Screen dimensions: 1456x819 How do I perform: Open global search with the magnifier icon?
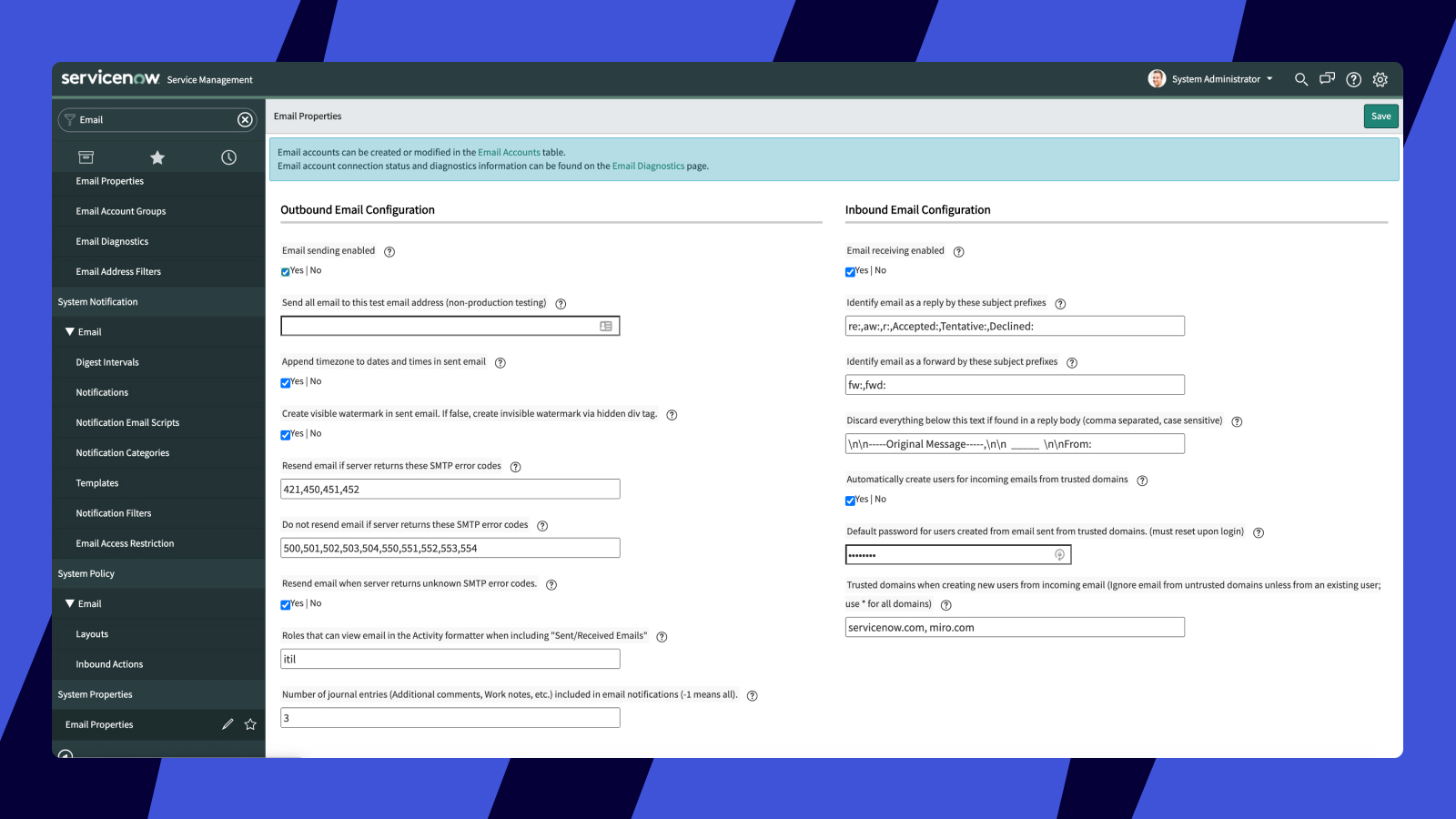1301,79
